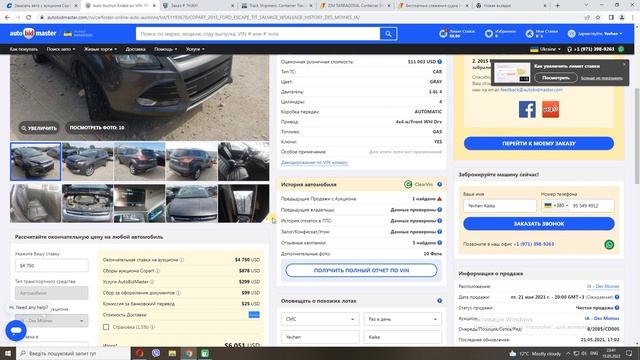Click the bid amount field showing $4 750
Screen dimensions: 640x360
click(51, 266)
